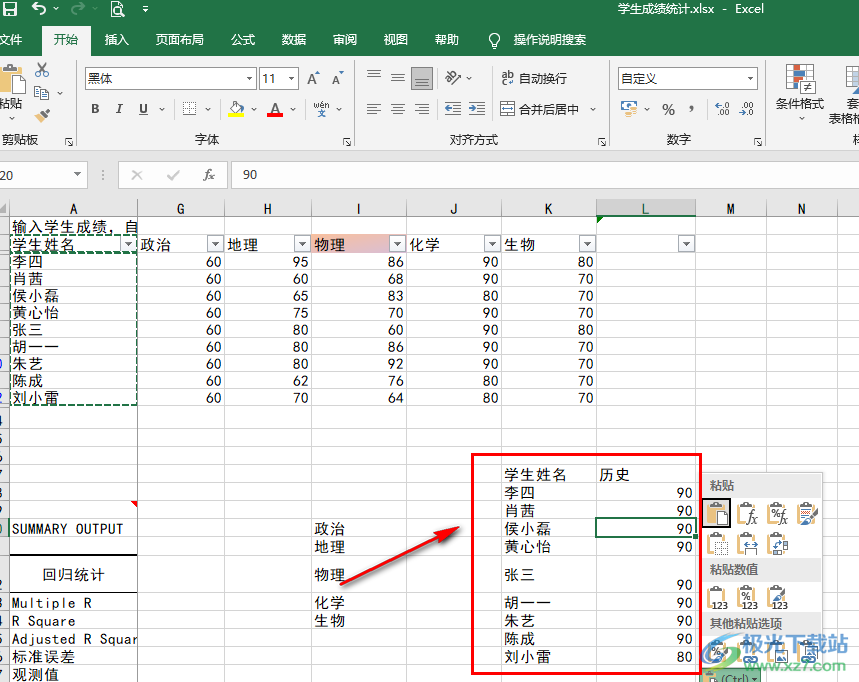
Task: Click the Undo arrow icon
Action: (x=39, y=8)
